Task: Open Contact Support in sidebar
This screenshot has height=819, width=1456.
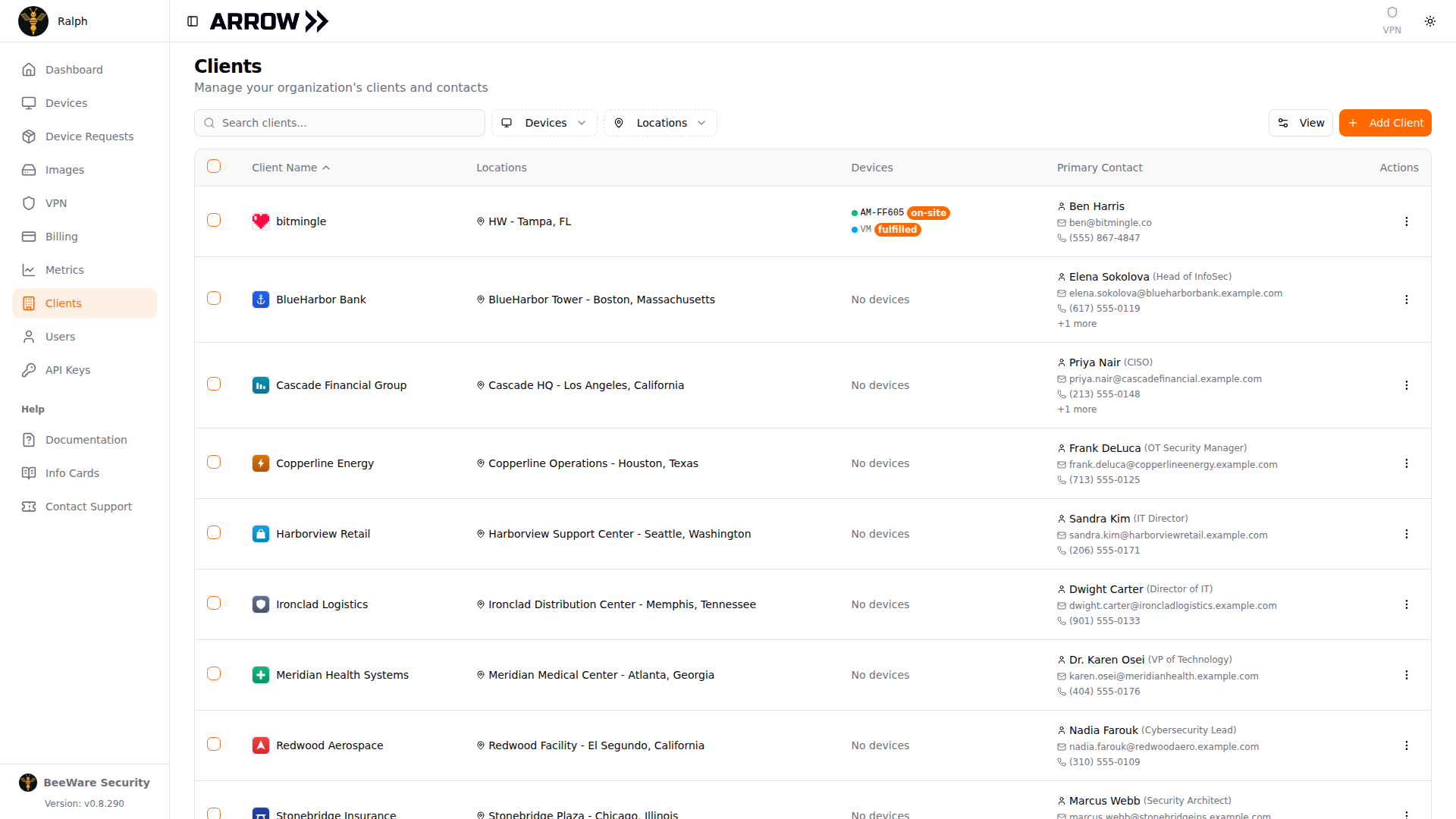Action: coord(85,507)
